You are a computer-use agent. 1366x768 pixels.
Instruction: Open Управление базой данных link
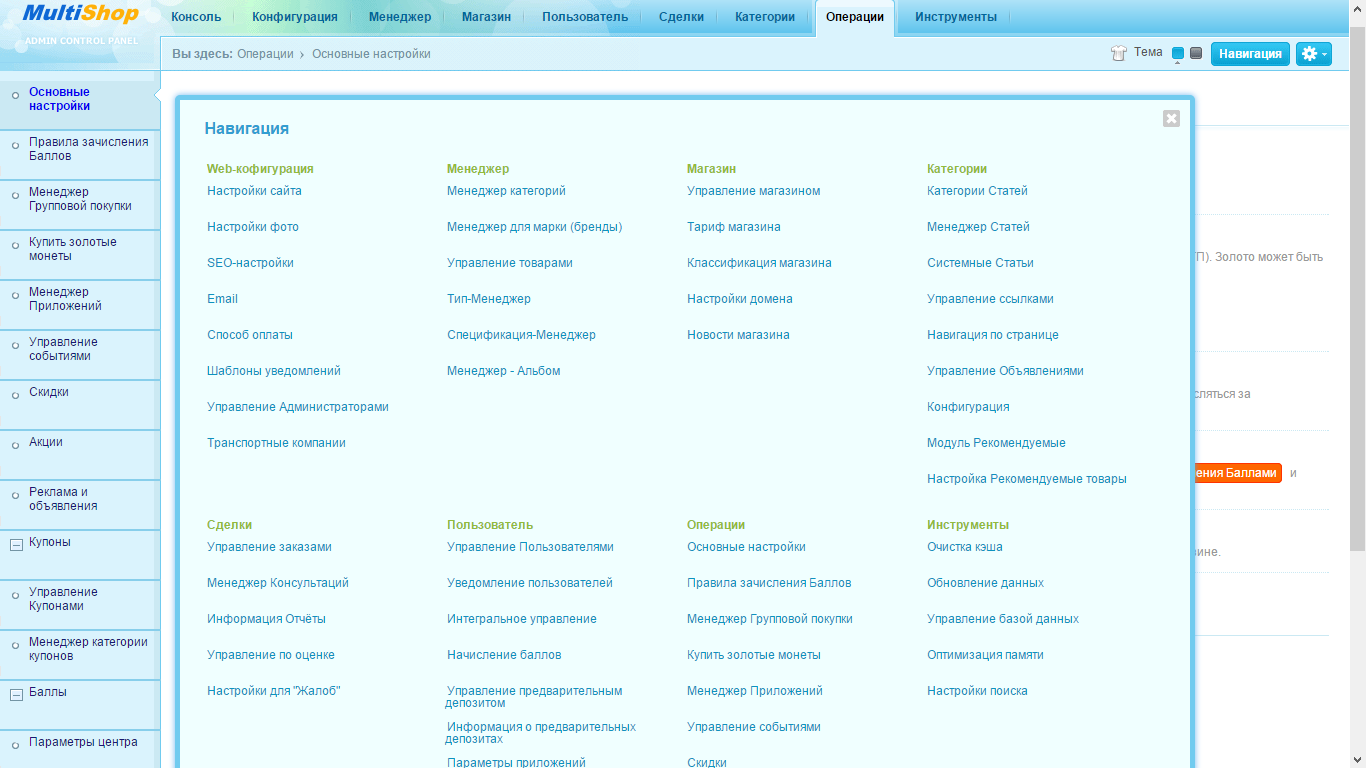pyautogui.click(x=1003, y=619)
